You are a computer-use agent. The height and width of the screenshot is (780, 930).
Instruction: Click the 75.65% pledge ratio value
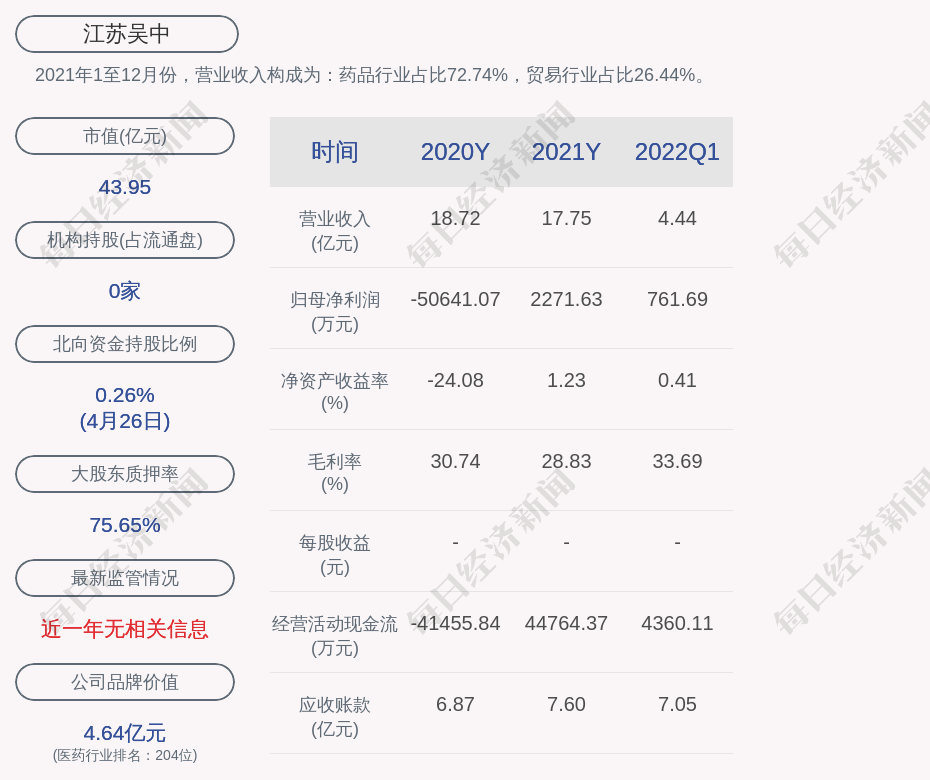click(125, 525)
